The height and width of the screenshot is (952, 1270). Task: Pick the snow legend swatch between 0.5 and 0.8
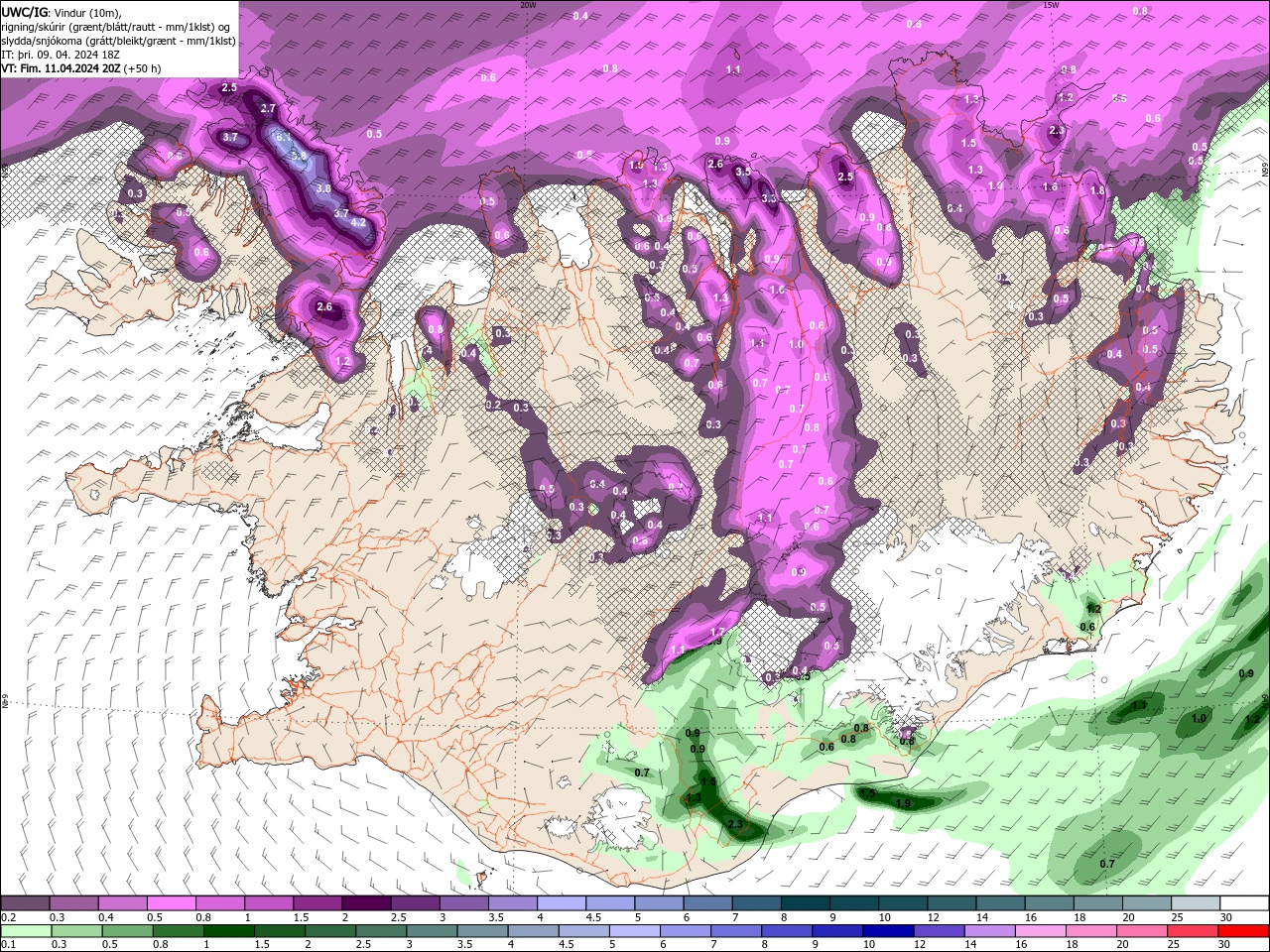tap(172, 903)
